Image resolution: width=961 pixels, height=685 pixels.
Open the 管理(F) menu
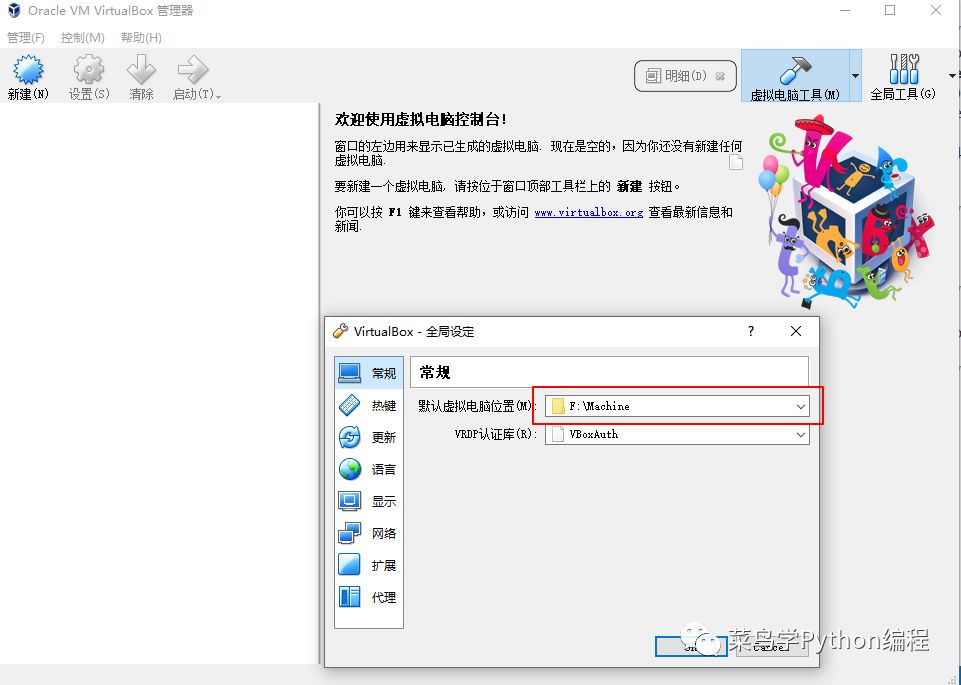[26, 37]
